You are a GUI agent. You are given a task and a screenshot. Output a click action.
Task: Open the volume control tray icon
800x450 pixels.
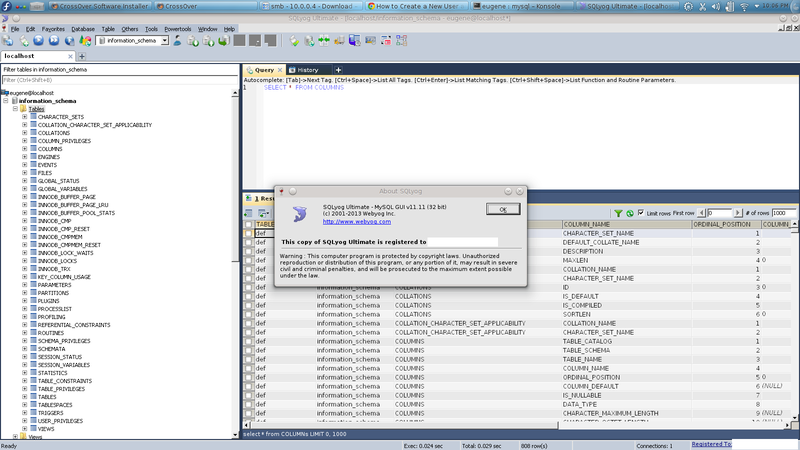716,6
